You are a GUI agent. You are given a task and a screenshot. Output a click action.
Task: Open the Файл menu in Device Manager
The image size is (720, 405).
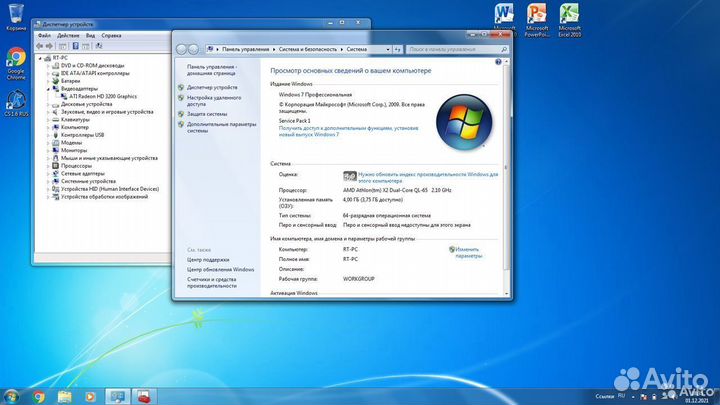coord(45,35)
